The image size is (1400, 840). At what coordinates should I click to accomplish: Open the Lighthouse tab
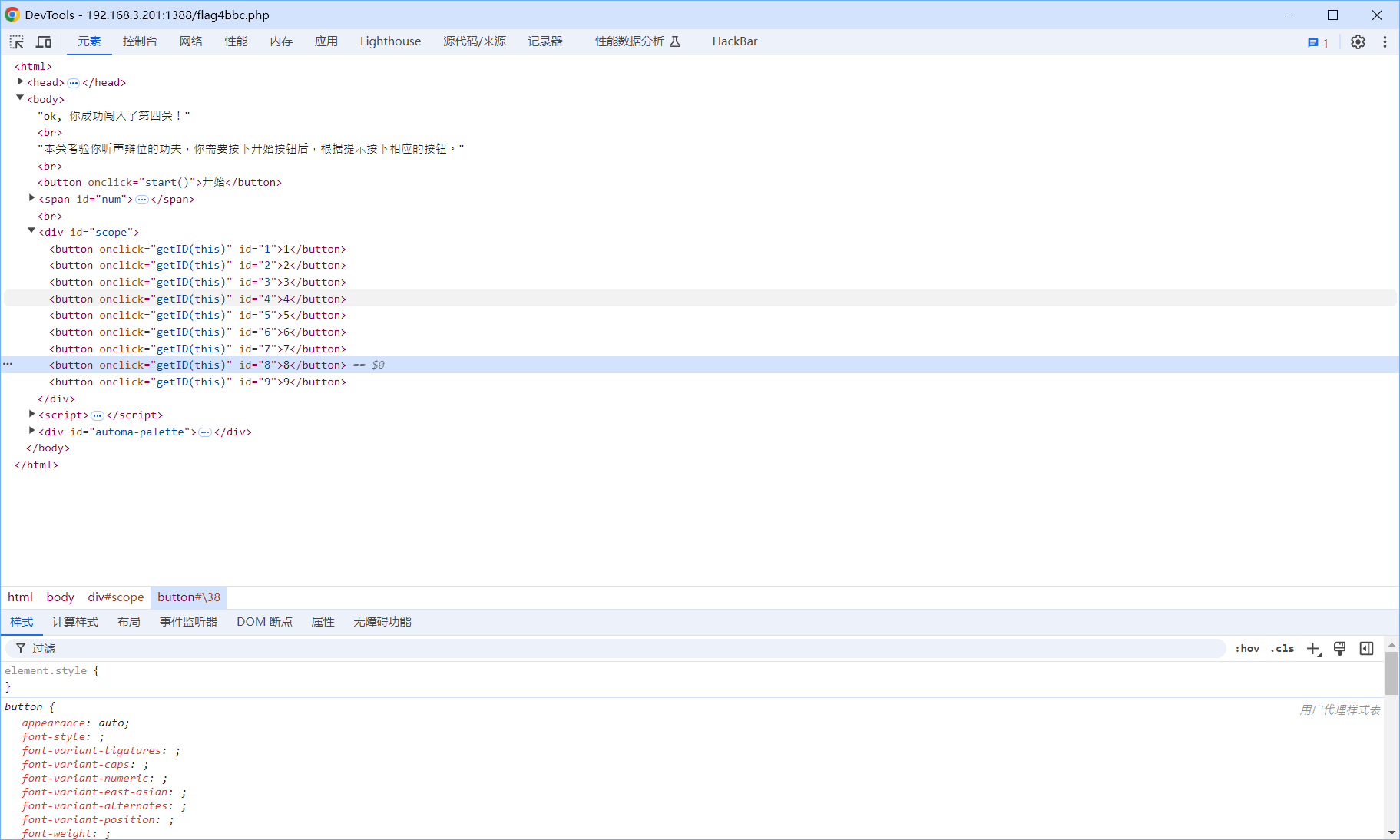pyautogui.click(x=390, y=41)
